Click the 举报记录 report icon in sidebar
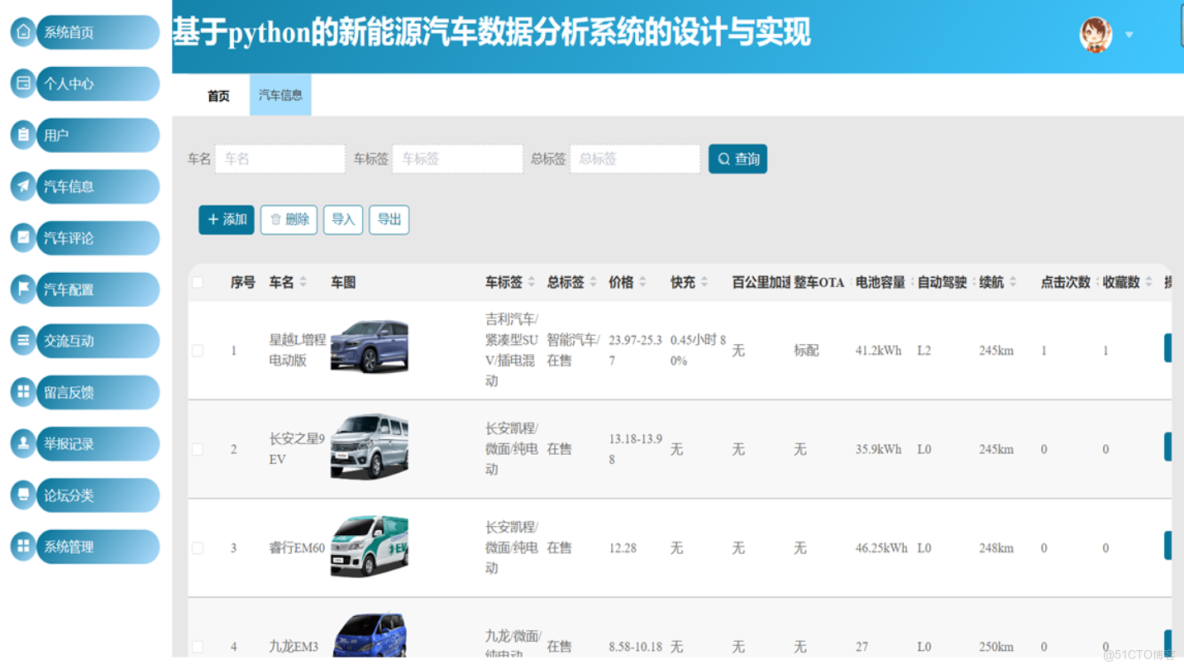 point(22,443)
